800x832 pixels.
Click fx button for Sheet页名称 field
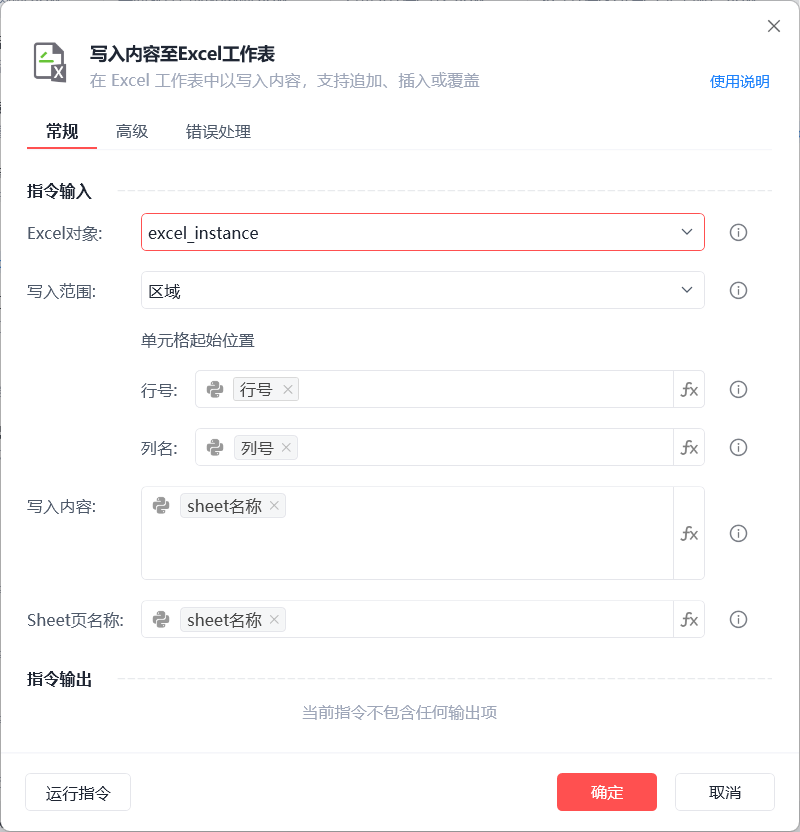tap(689, 619)
